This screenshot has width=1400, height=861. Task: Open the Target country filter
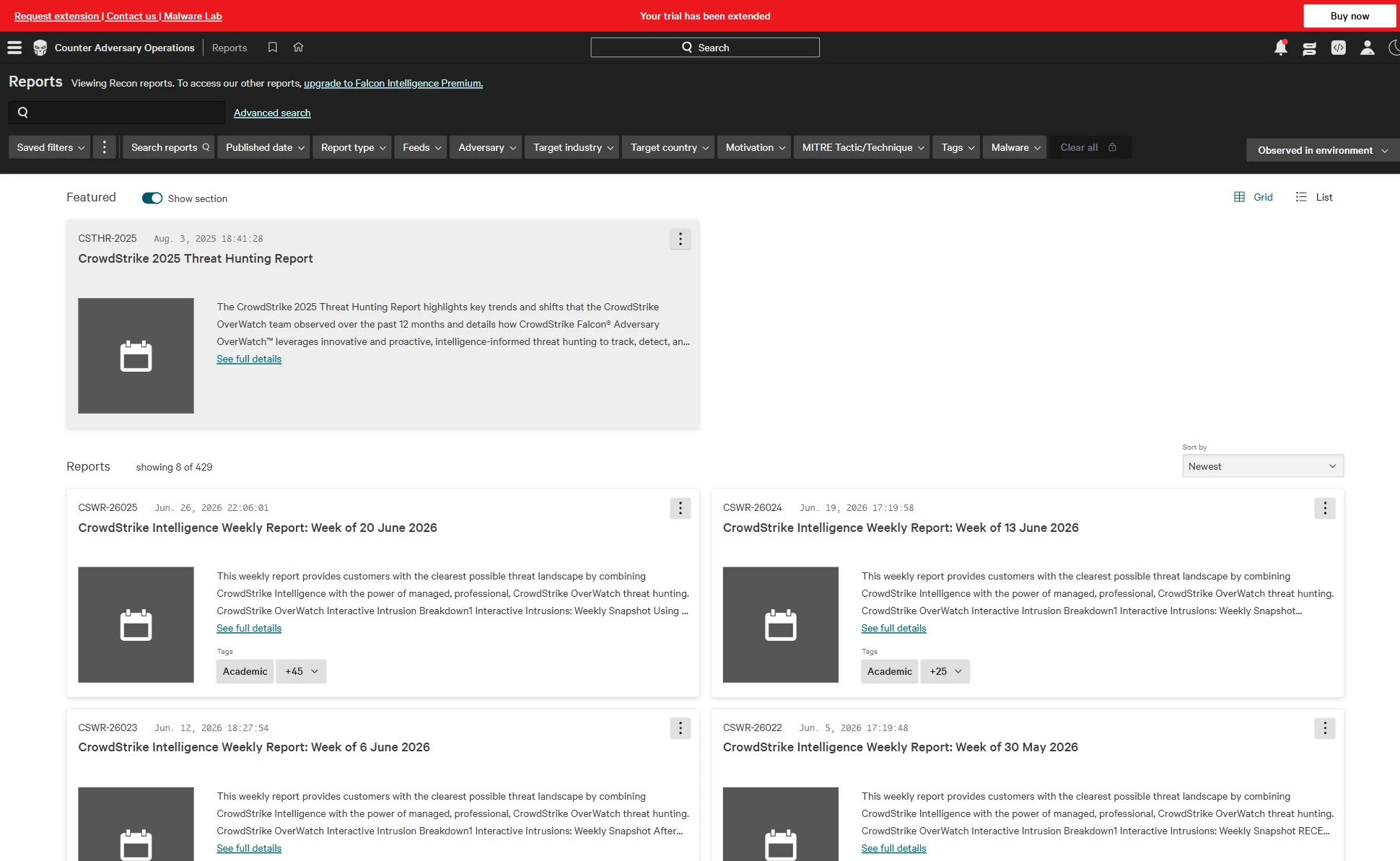coord(668,147)
